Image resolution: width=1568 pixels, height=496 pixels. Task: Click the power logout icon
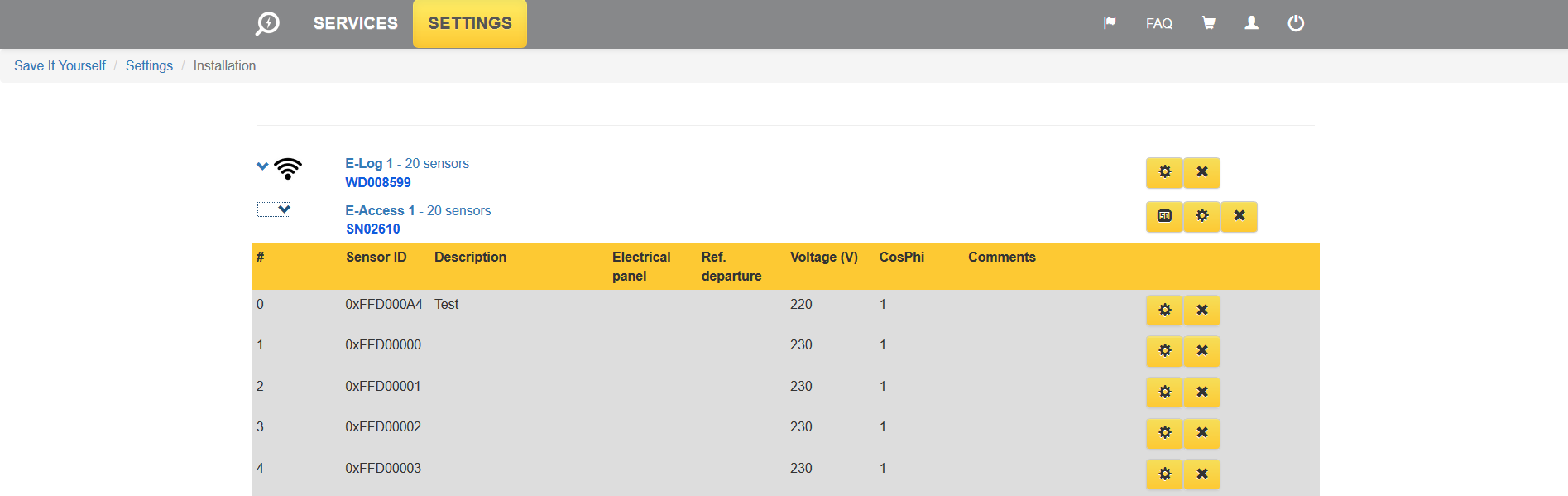1296,23
